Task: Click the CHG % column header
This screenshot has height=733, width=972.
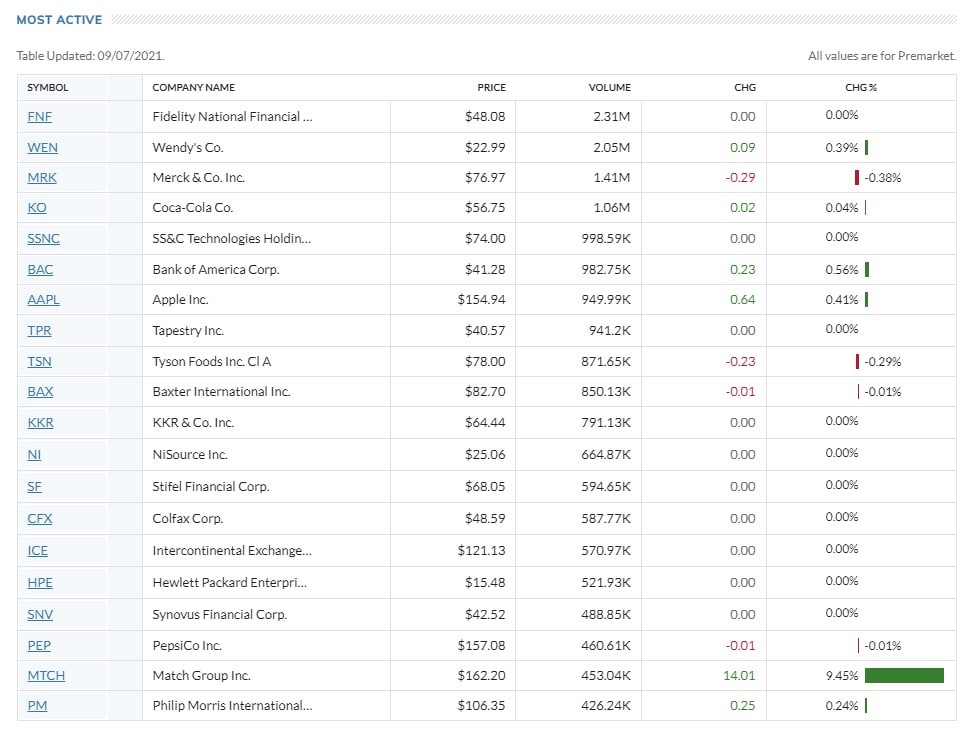Action: point(861,87)
